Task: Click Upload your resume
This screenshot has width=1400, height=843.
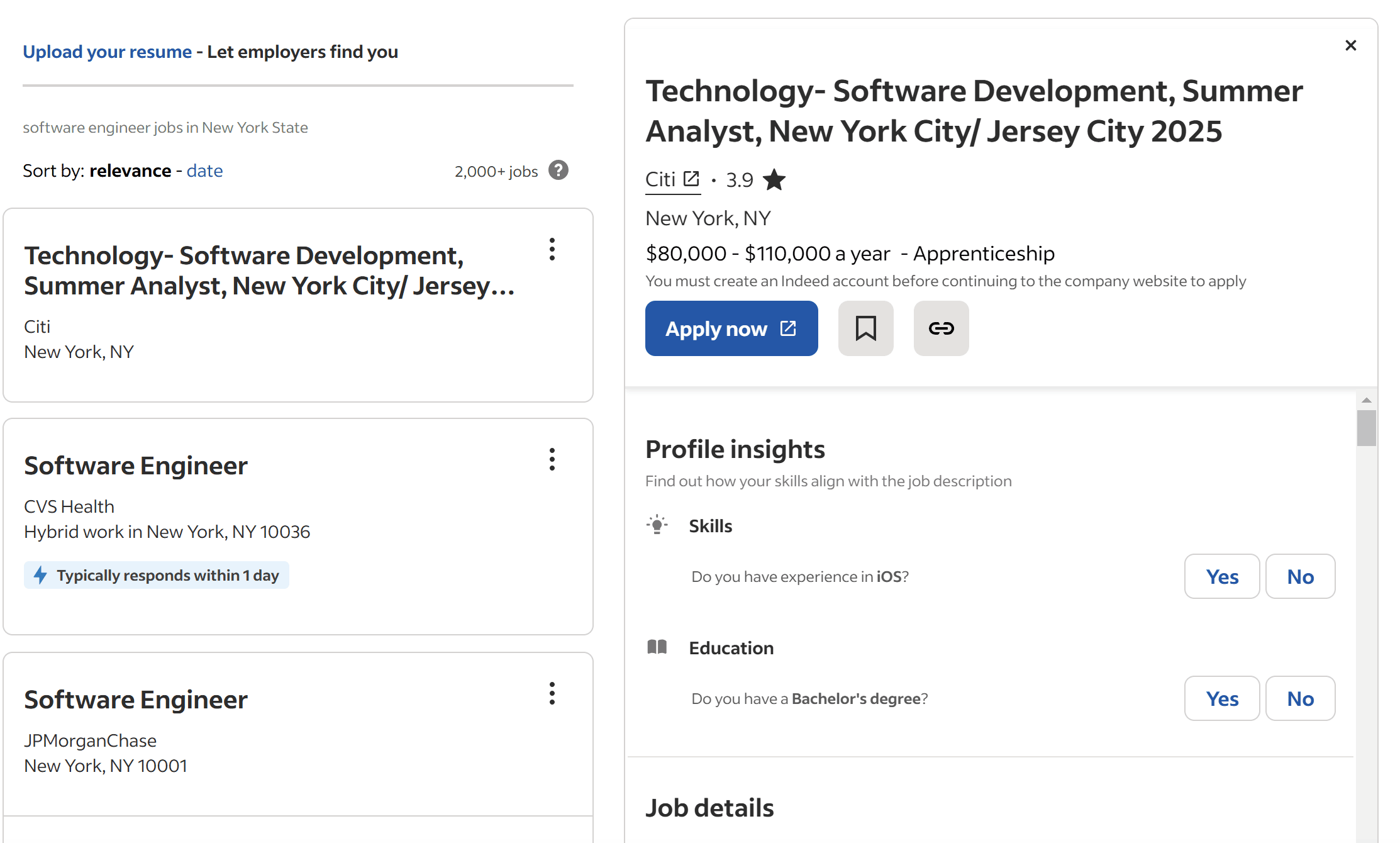Action: tap(107, 51)
